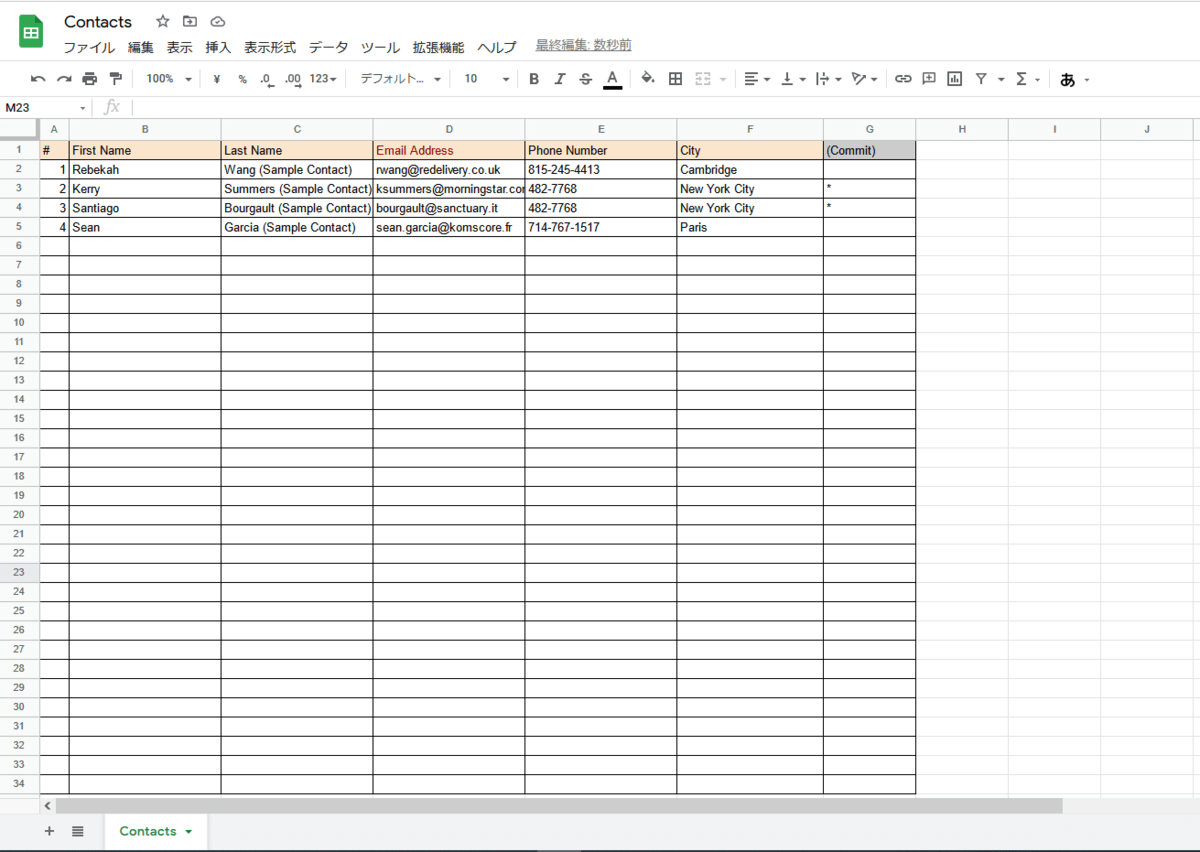1200x852 pixels.
Task: Open the fill color picker
Action: 648,79
